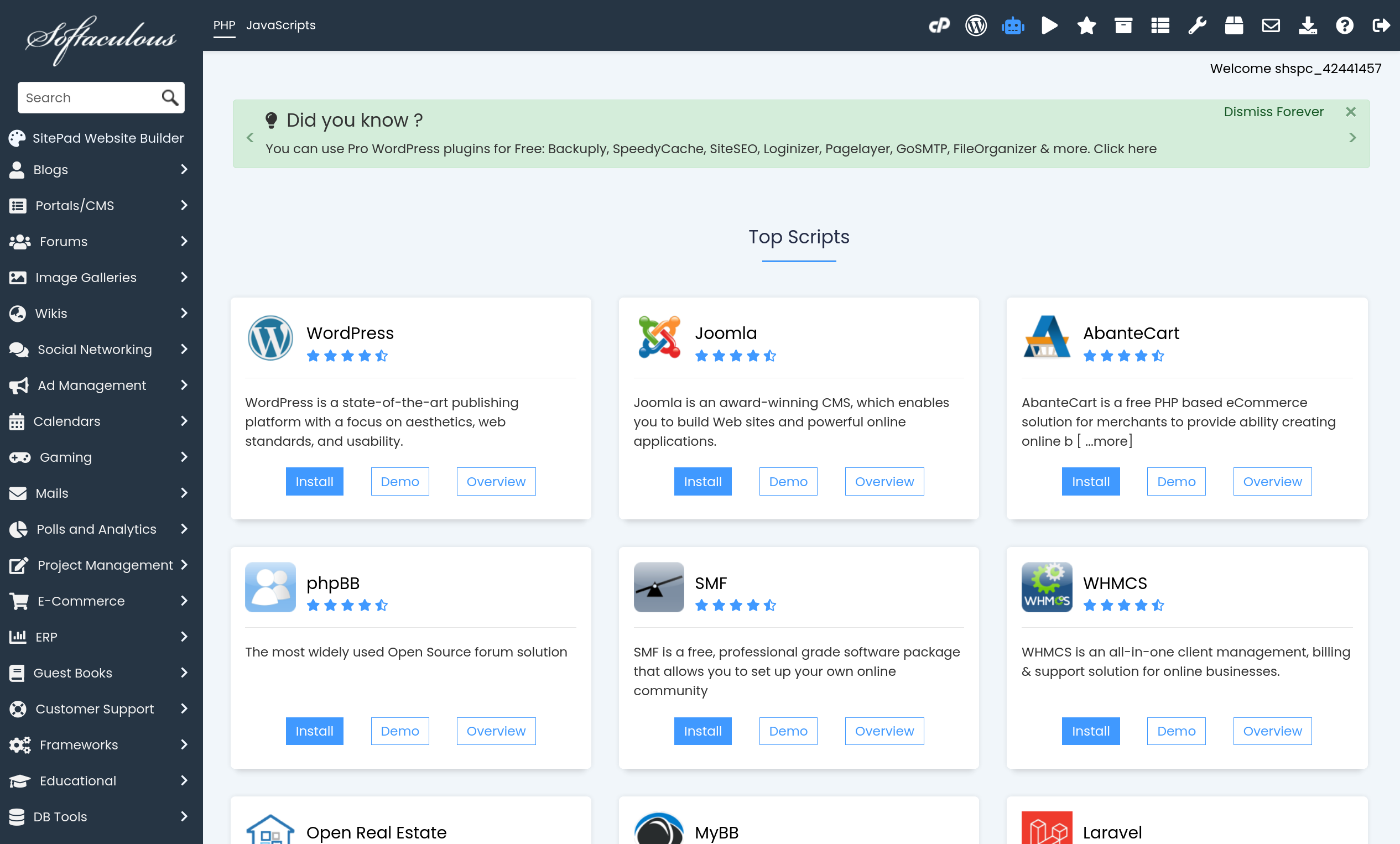Image resolution: width=1400 pixels, height=844 pixels.
Task: Click the WordPress manager icon in header
Action: (976, 25)
